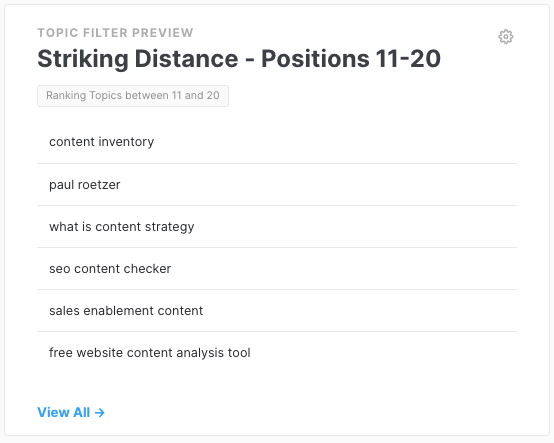Click the arrow icon beside View All

point(100,413)
